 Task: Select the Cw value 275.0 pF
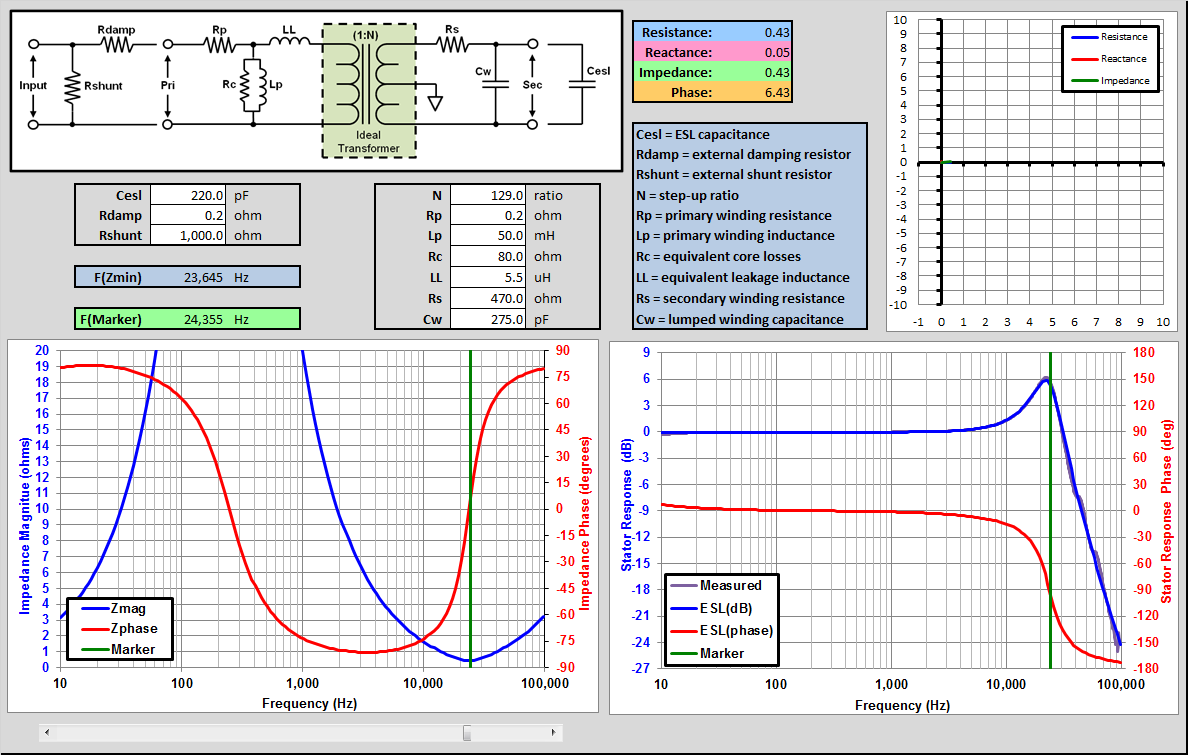pos(488,319)
